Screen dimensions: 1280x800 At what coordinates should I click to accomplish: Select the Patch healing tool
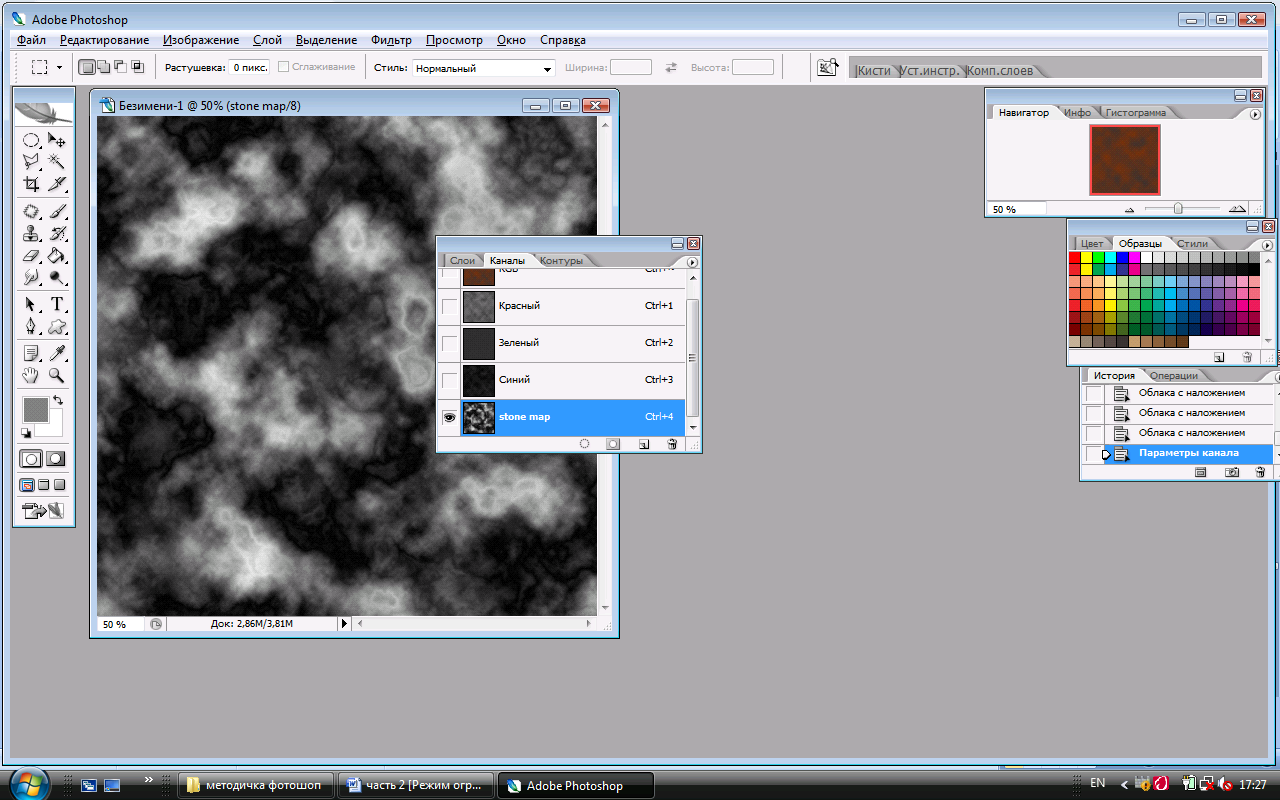click(x=31, y=211)
